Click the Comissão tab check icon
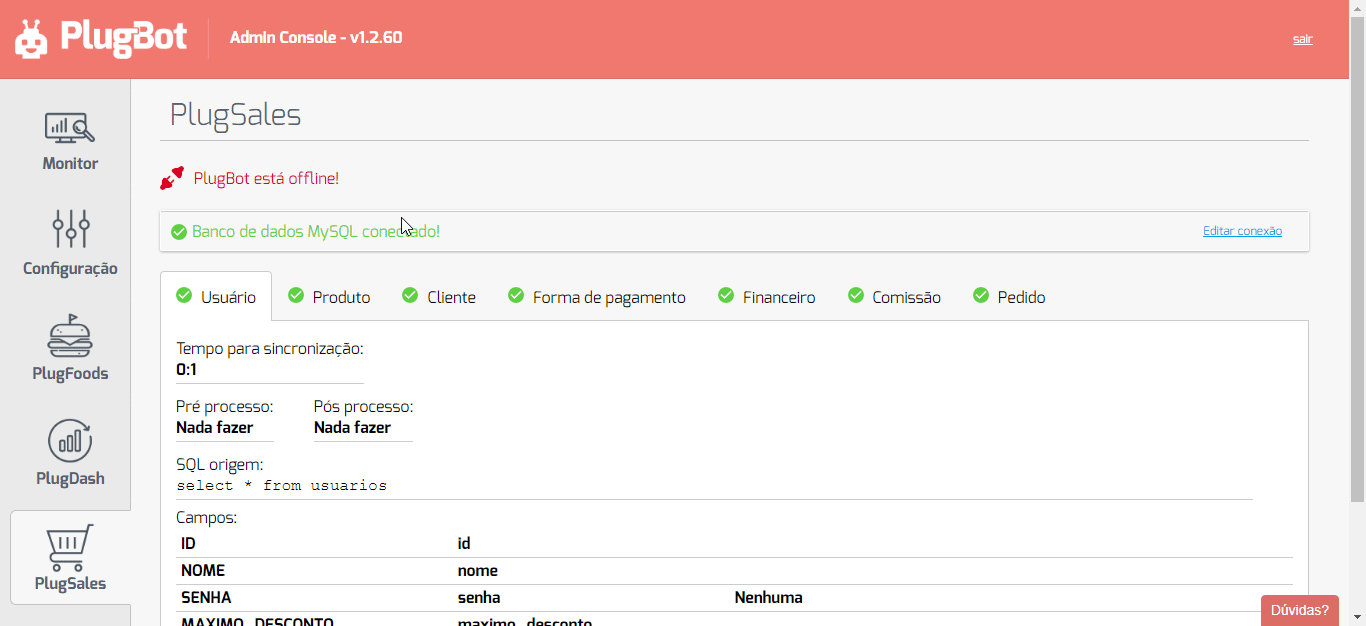Screen dimensions: 1366x626 (x=856, y=295)
